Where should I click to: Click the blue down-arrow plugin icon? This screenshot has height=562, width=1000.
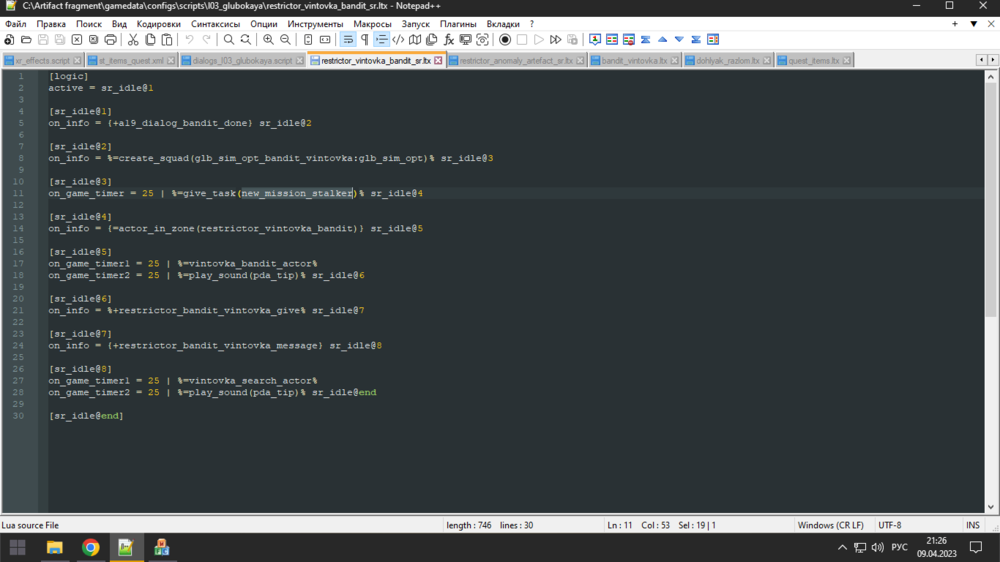[679, 40]
